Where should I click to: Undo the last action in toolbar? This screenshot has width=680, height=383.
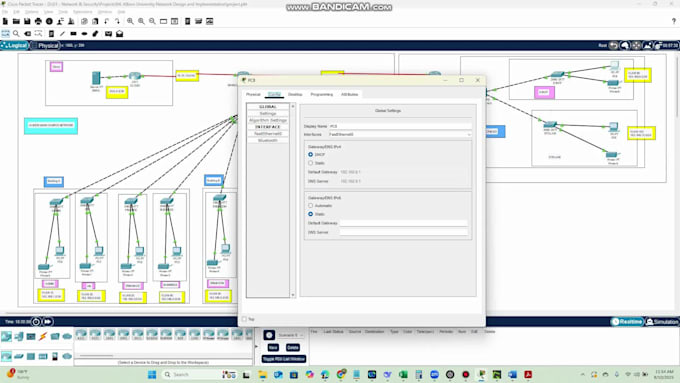pos(107,21)
